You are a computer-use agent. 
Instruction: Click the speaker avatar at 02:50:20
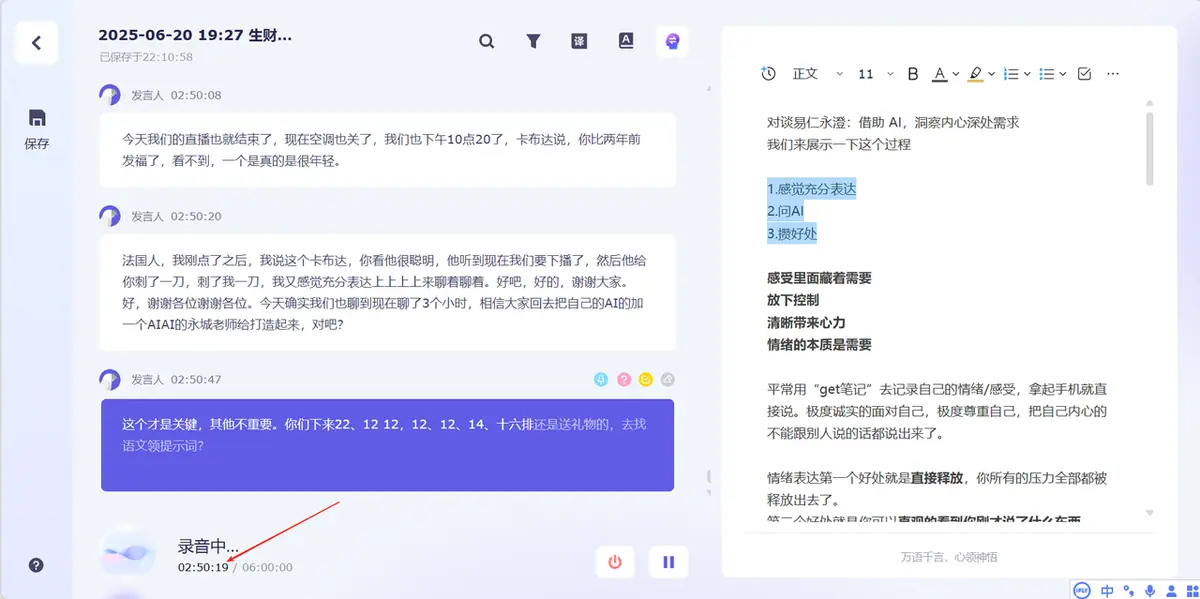(110, 216)
